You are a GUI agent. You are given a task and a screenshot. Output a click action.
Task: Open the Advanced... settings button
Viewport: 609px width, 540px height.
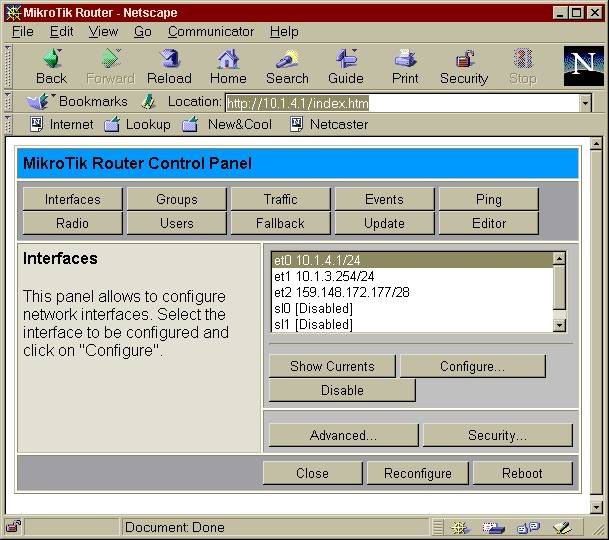coord(344,435)
